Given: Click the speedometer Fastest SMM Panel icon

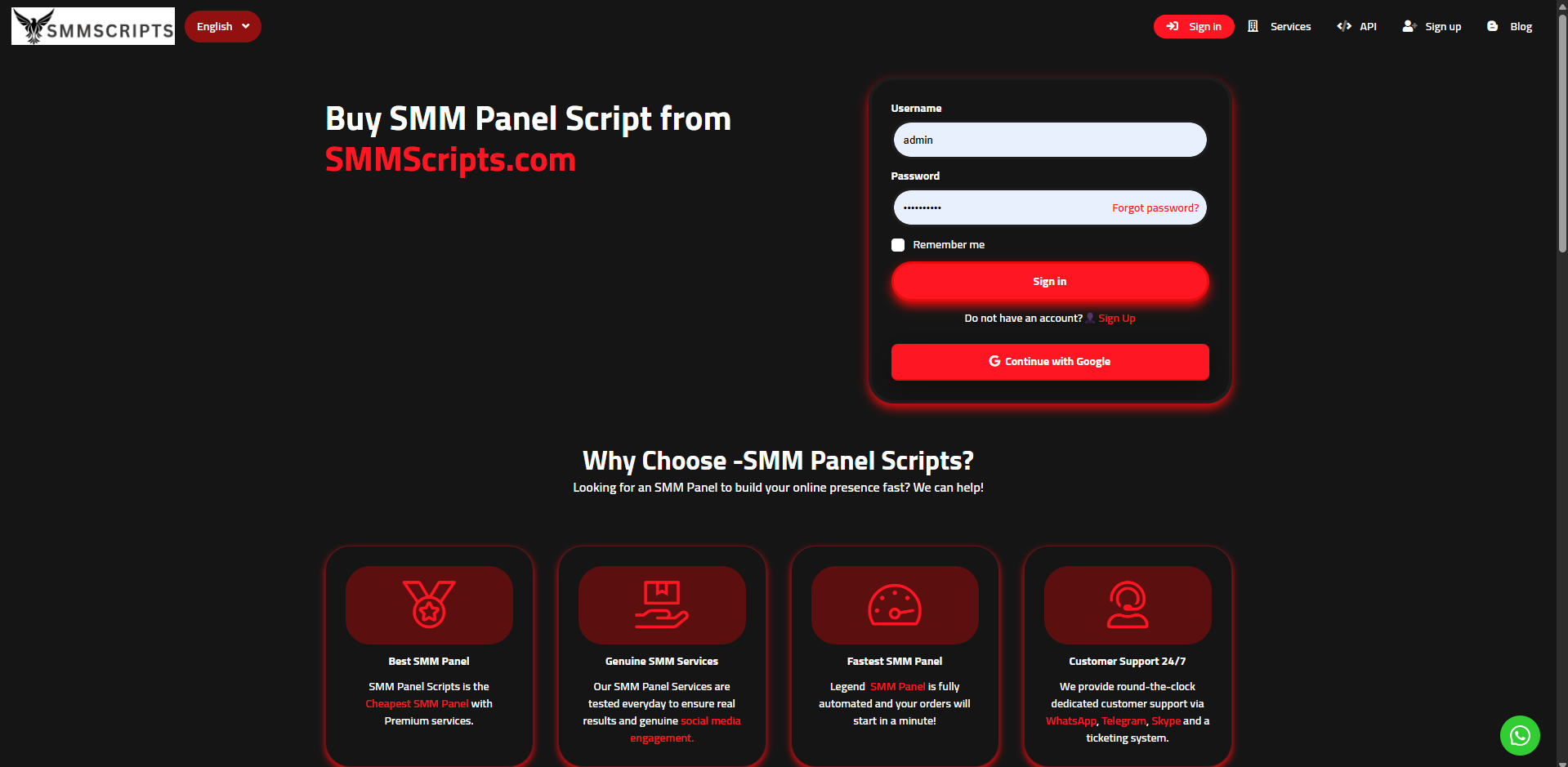Looking at the screenshot, I should 895,605.
